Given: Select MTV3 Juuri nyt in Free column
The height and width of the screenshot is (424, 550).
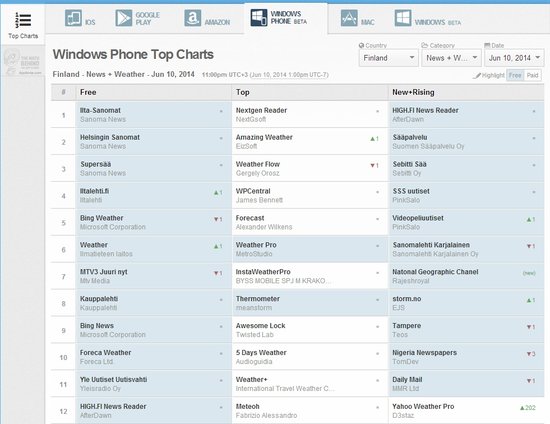Looking at the screenshot, I should click(103, 272).
